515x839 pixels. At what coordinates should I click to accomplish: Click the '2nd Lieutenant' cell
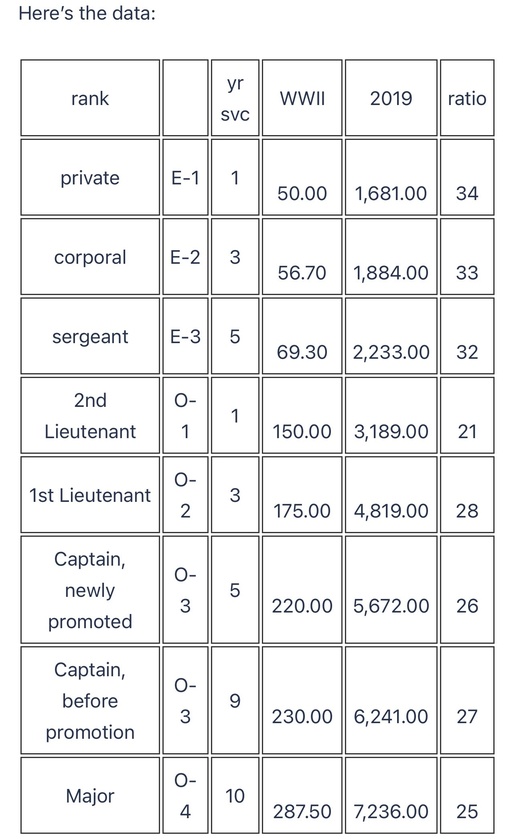90,415
